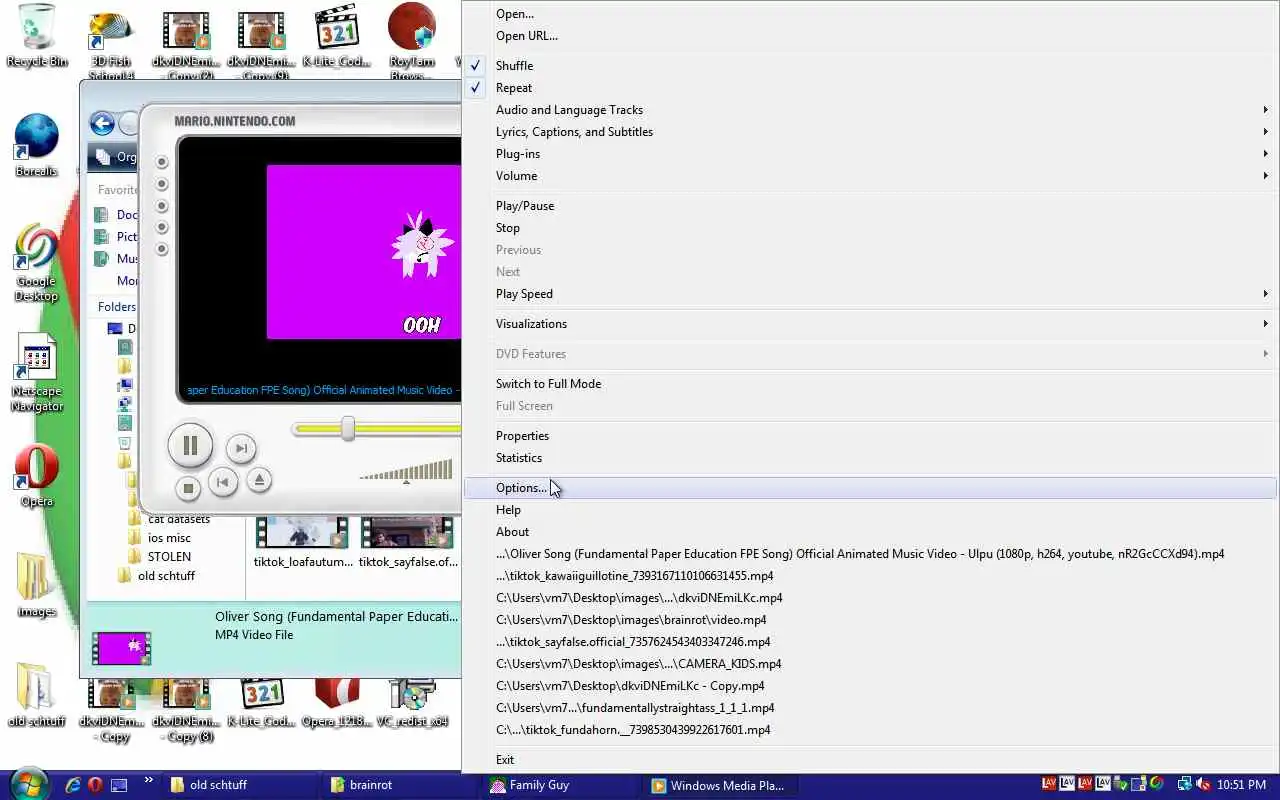Screen dimensions: 1280x800
Task: Switch to Family Guy taskbar window
Action: (x=560, y=785)
